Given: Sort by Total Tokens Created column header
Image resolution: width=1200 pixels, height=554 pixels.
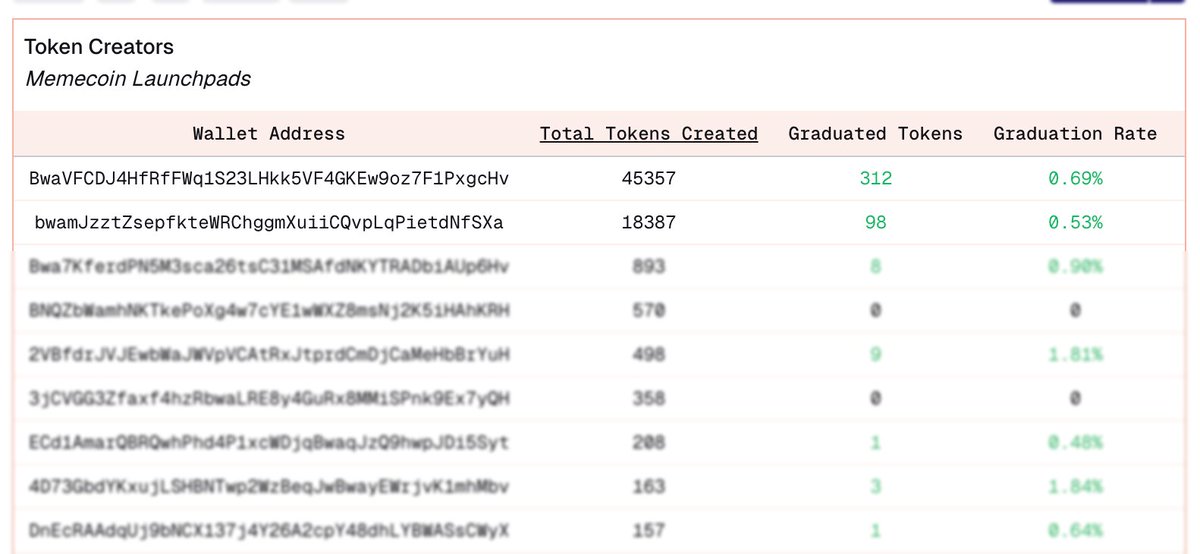Looking at the screenshot, I should click(x=649, y=134).
